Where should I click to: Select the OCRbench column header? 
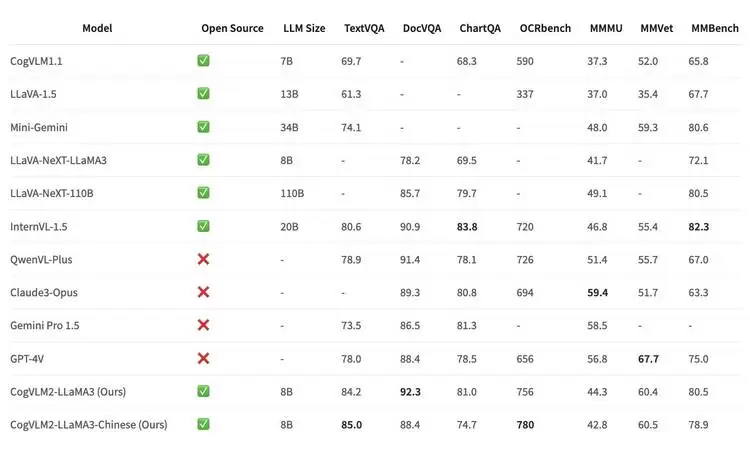pyautogui.click(x=543, y=28)
